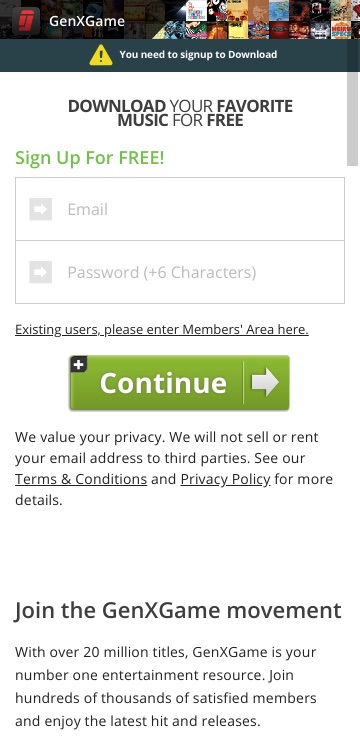This screenshot has height=740, width=360.
Task: Click the page vertical scrollbar thumb
Action: (x=352, y=118)
